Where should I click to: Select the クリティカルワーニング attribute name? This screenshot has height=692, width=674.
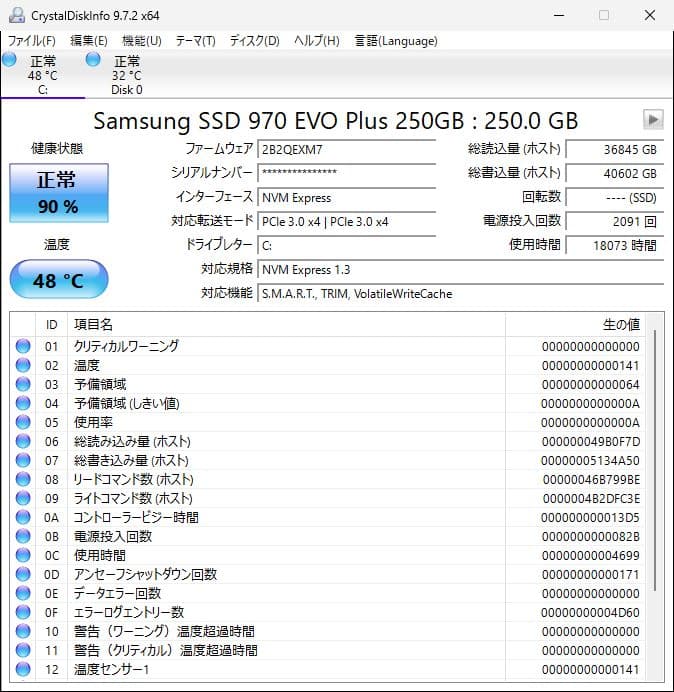tap(126, 346)
